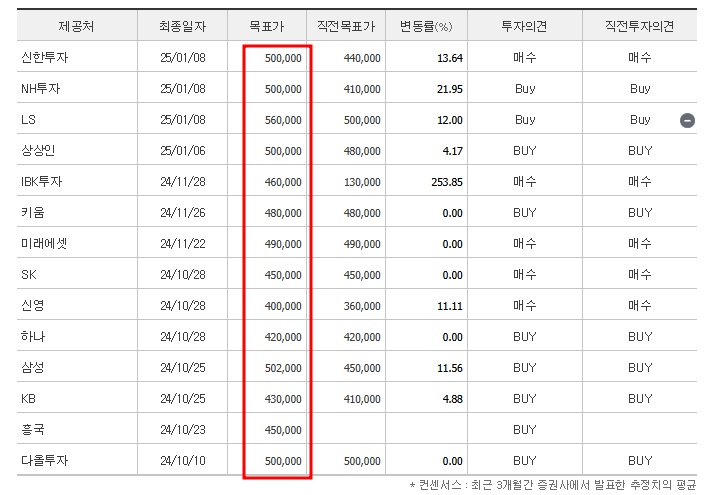The height and width of the screenshot is (495, 707).
Task: Select the 4.17 change rate for 상상인
Action: tap(452, 151)
